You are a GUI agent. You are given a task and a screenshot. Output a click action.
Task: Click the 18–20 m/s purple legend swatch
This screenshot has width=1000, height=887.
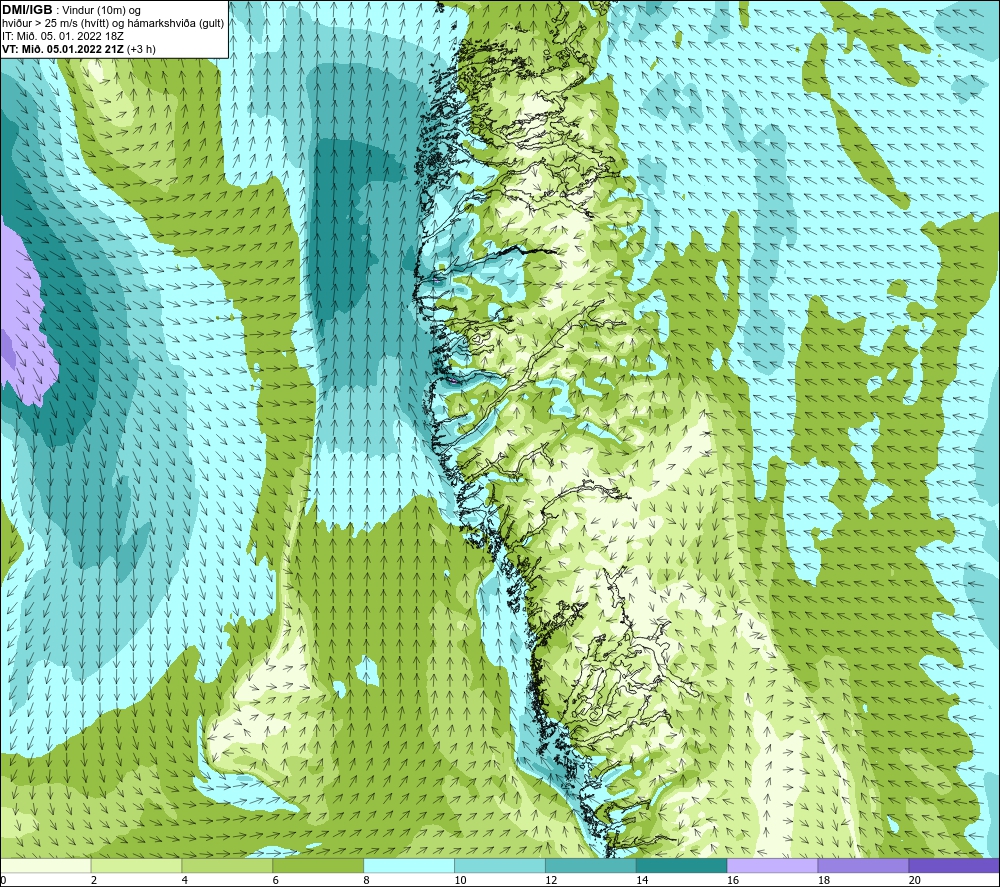864,866
